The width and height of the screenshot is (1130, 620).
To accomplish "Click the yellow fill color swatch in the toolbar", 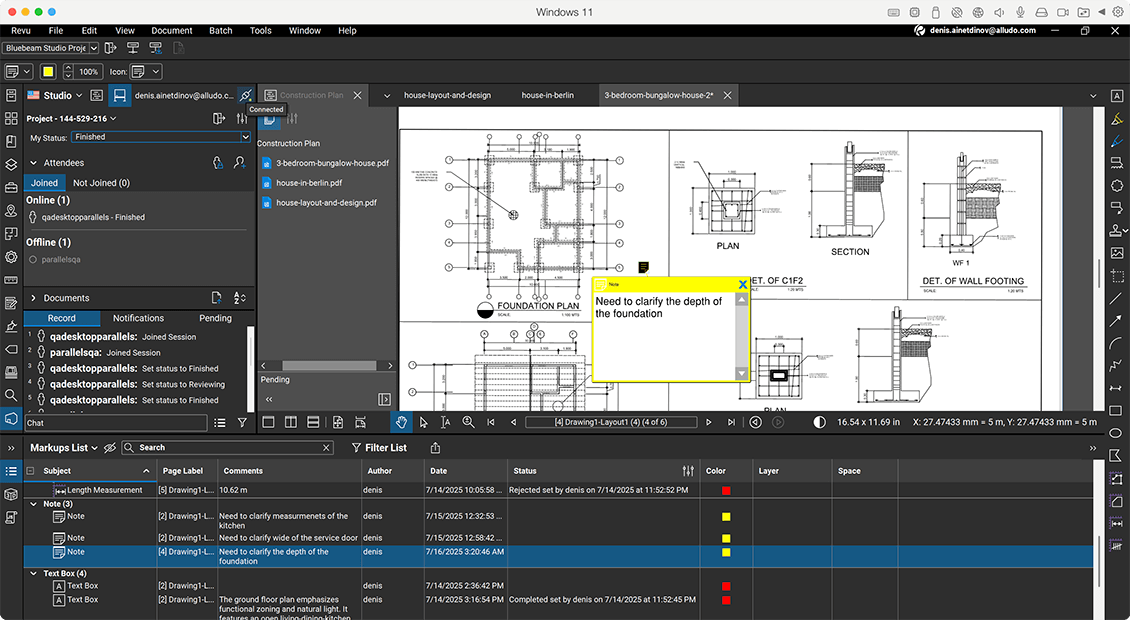I will coord(48,71).
